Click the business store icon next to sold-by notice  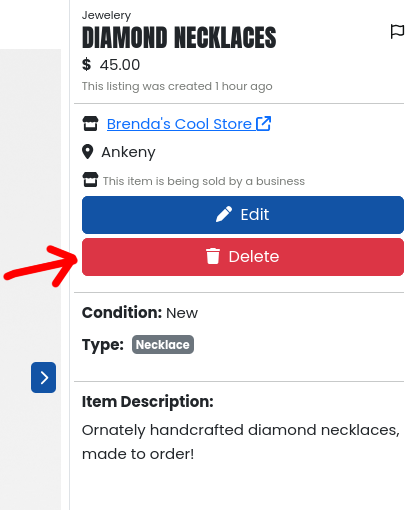coord(90,180)
